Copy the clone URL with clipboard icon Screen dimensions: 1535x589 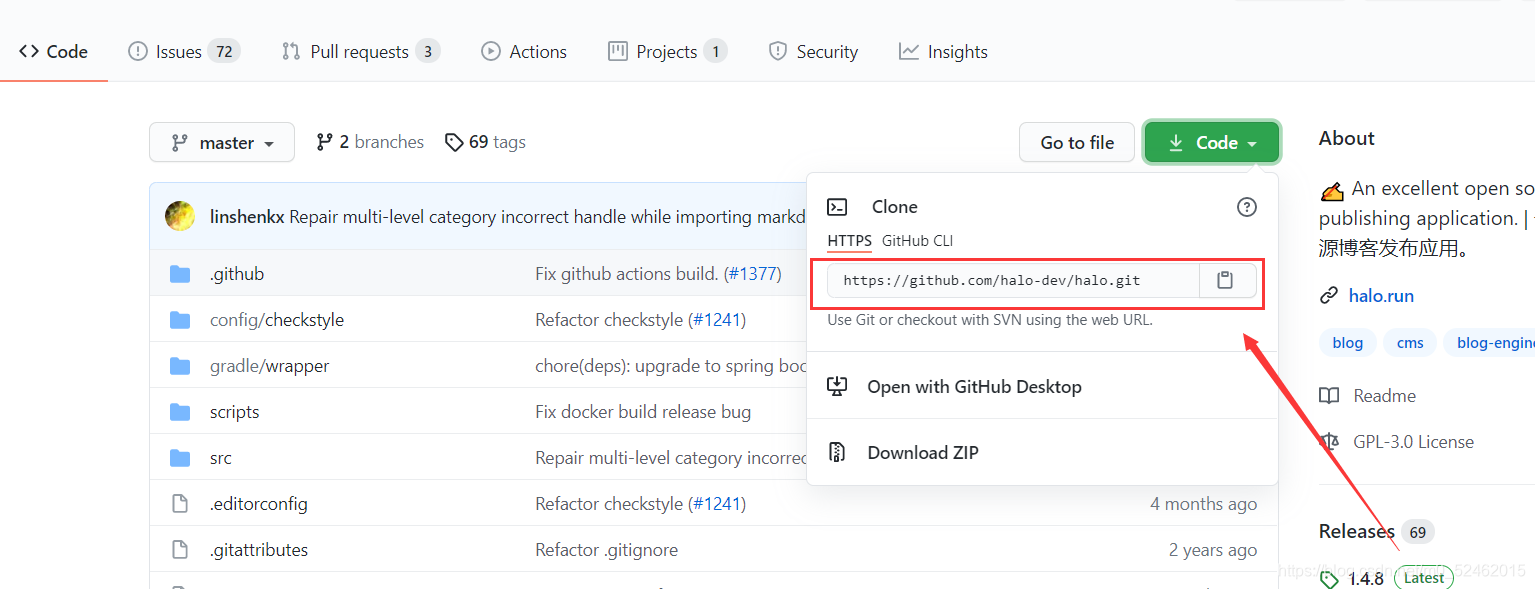pyautogui.click(x=1226, y=281)
